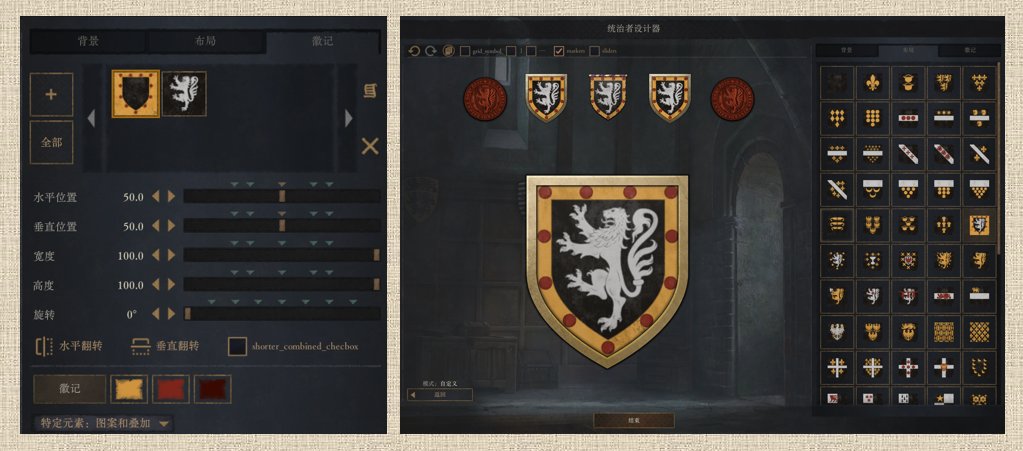Image resolution: width=1023 pixels, height=451 pixels.
Task: Delete the selected emblem with the X icon
Action: click(370, 146)
